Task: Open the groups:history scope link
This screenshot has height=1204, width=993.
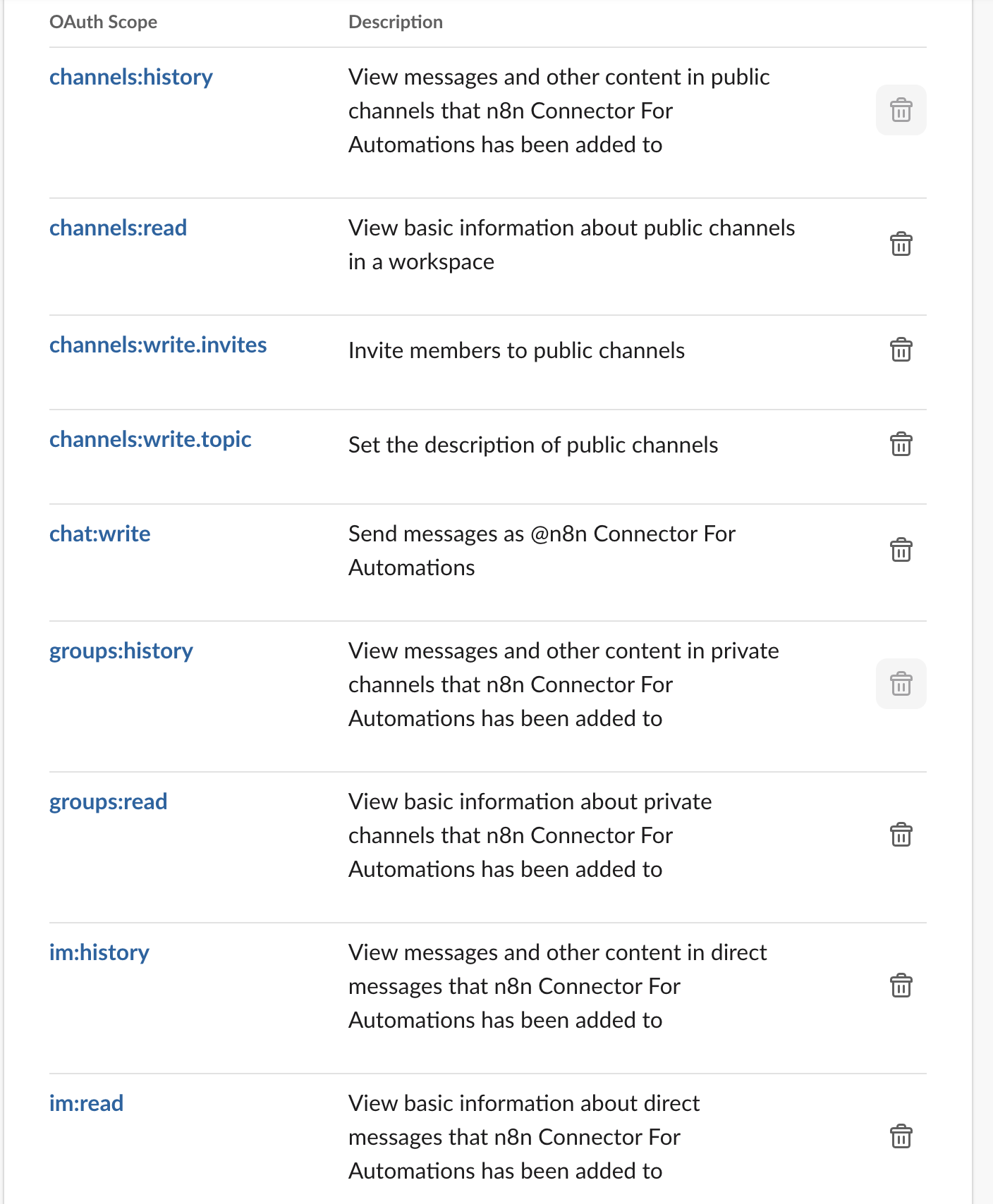Action: click(121, 651)
